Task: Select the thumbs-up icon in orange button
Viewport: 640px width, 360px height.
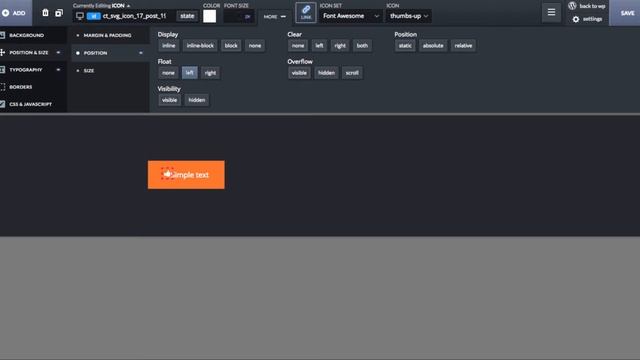Action: coord(167,174)
